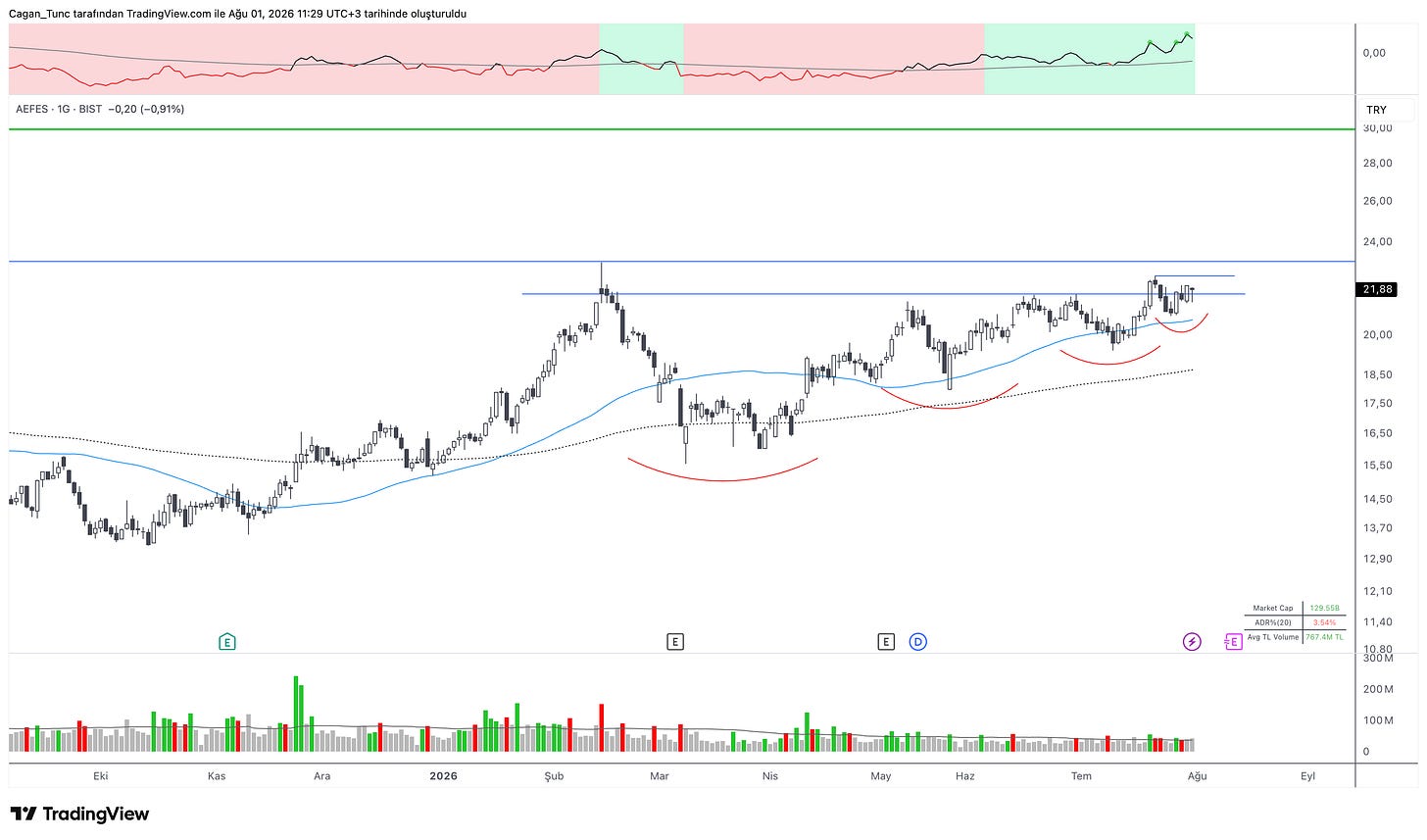Open the black E earnings marker above Mar
The image size is (1427, 840).
[x=674, y=642]
